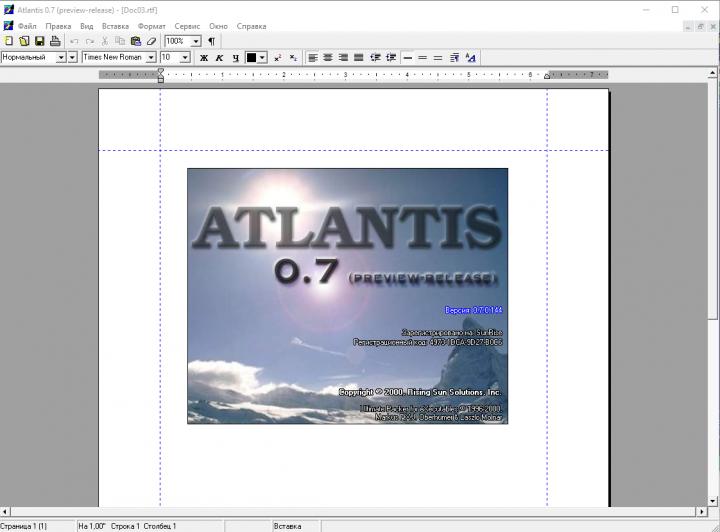Align text to the right
The image size is (720, 532).
click(343, 57)
